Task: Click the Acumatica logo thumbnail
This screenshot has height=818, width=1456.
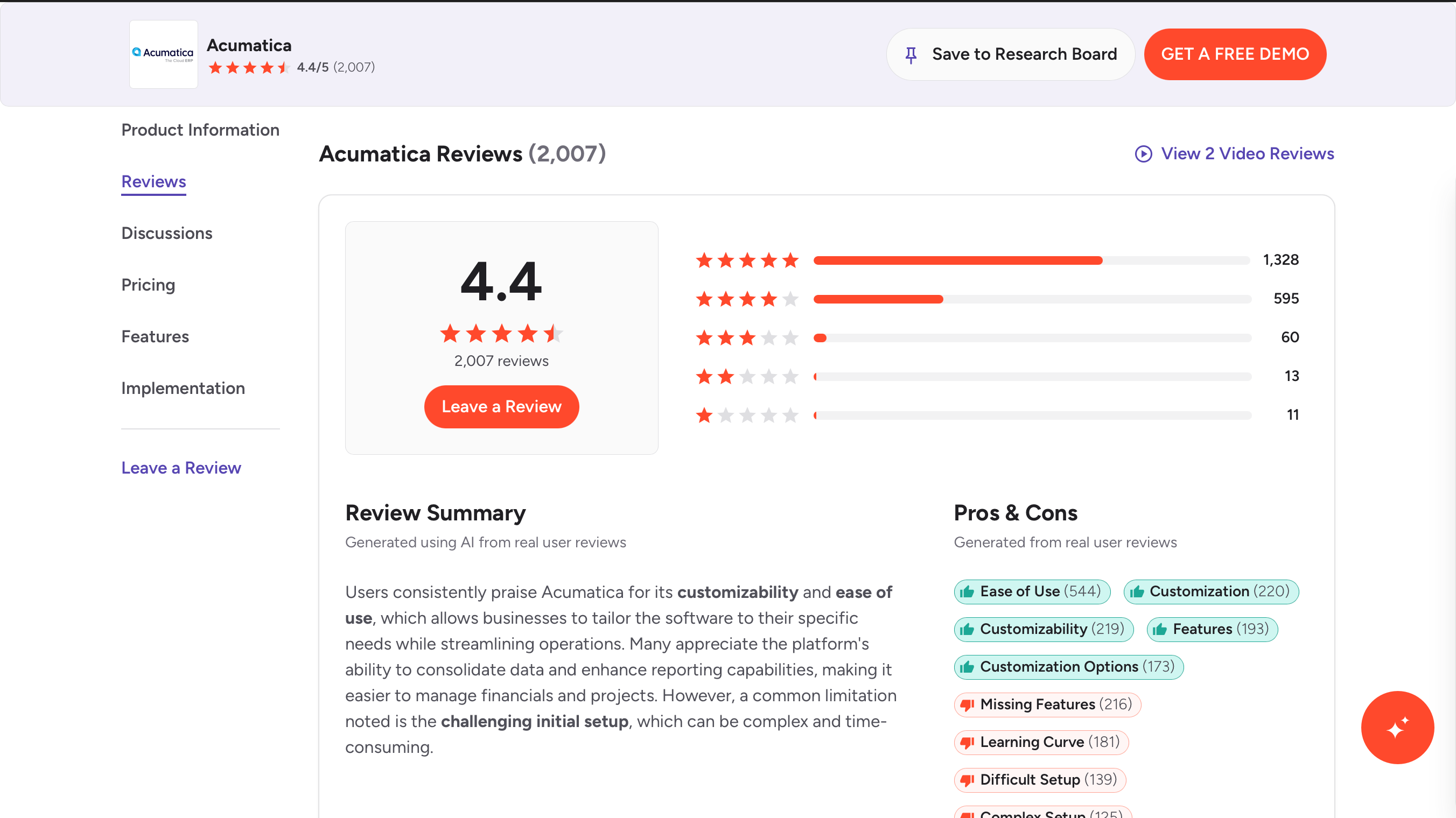Action: 163,54
